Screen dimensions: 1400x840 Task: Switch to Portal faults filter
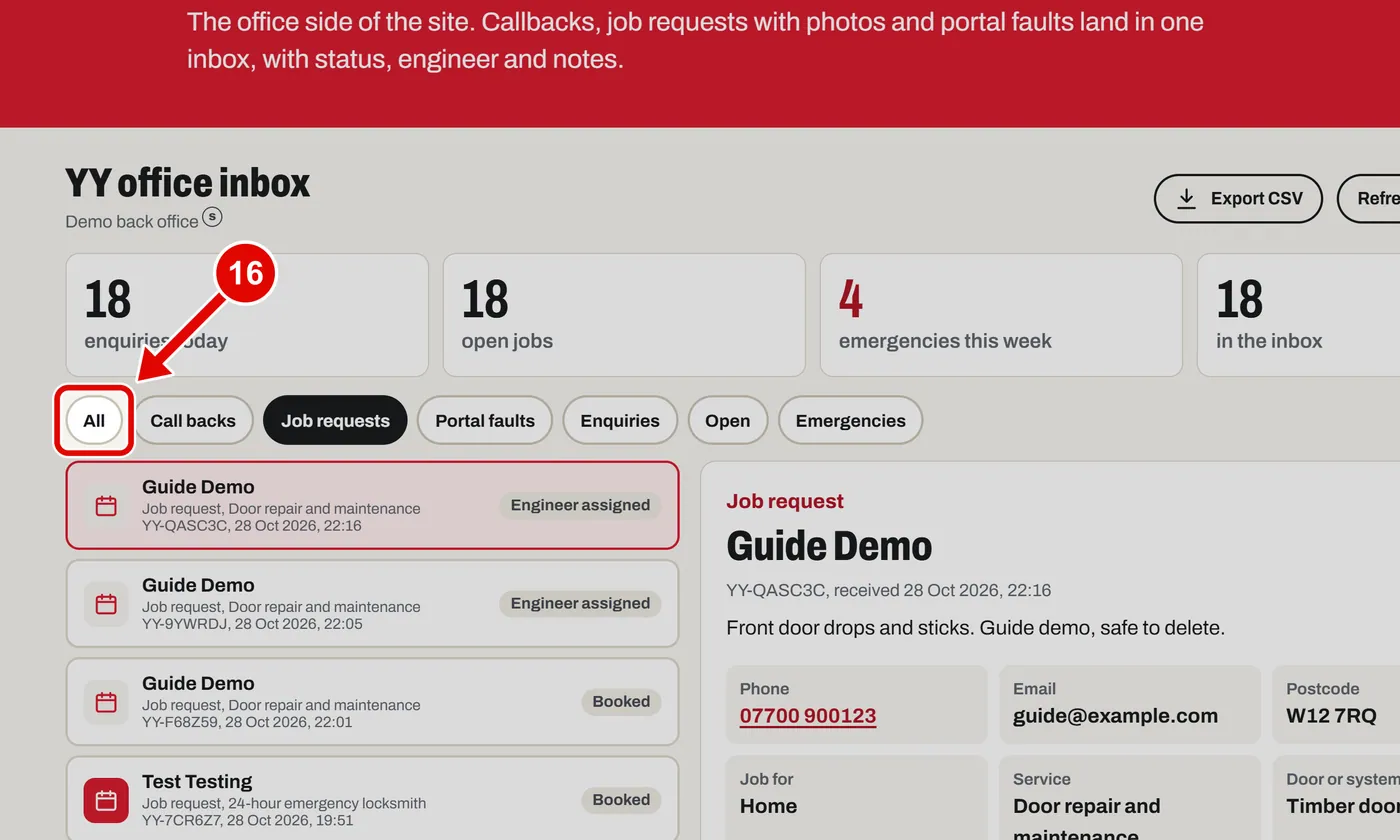[x=485, y=421]
